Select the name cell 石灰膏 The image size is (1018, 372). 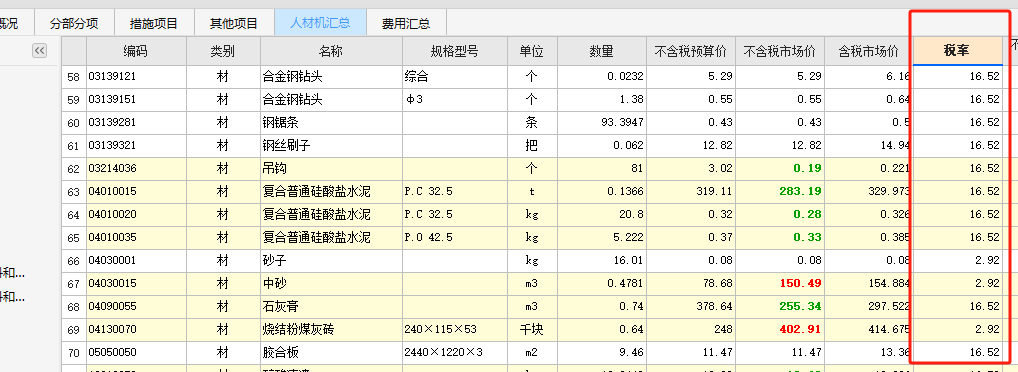[x=331, y=306]
